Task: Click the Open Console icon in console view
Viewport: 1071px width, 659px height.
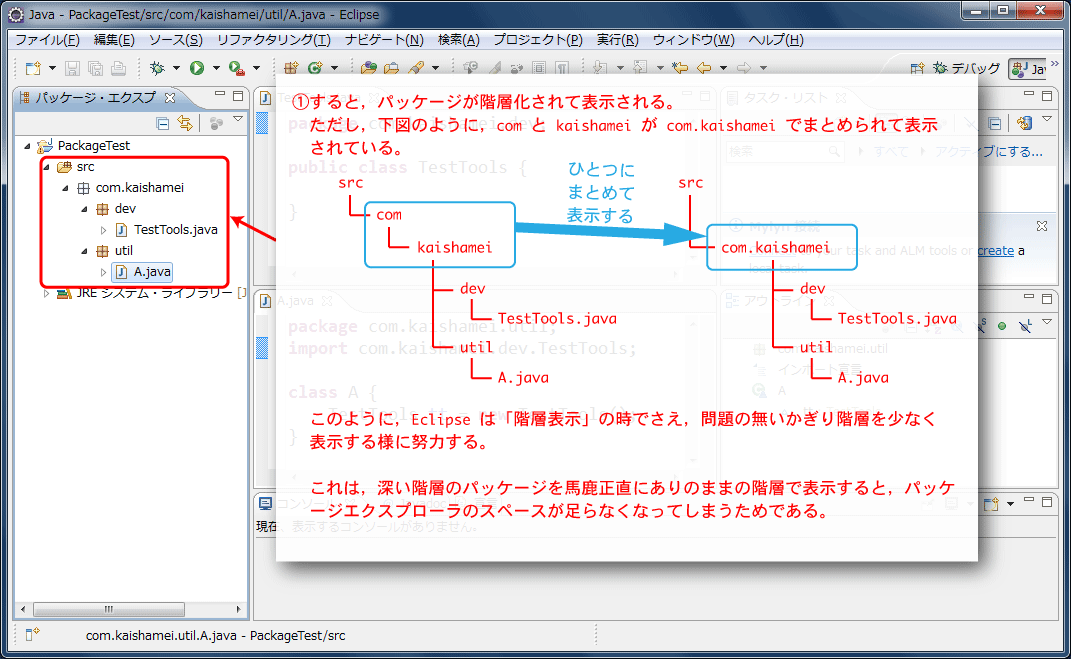Action: point(991,505)
